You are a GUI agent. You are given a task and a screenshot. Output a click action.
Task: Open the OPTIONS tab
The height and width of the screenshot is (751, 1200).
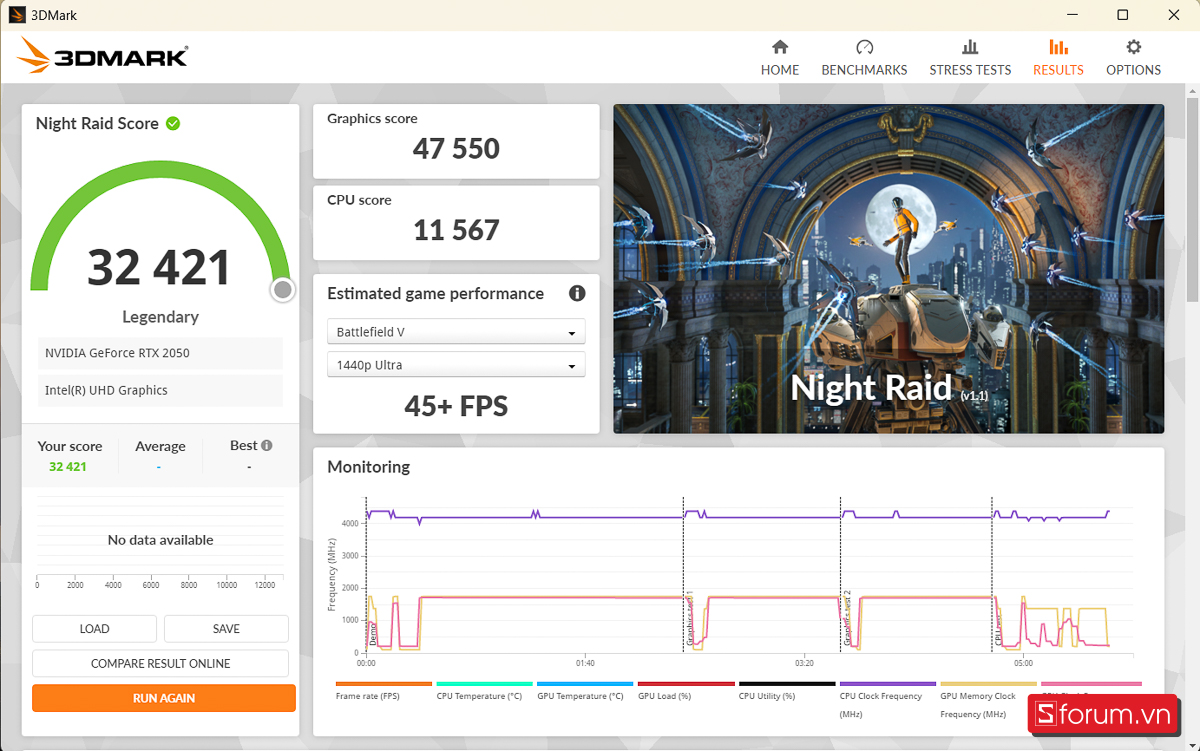click(1133, 58)
